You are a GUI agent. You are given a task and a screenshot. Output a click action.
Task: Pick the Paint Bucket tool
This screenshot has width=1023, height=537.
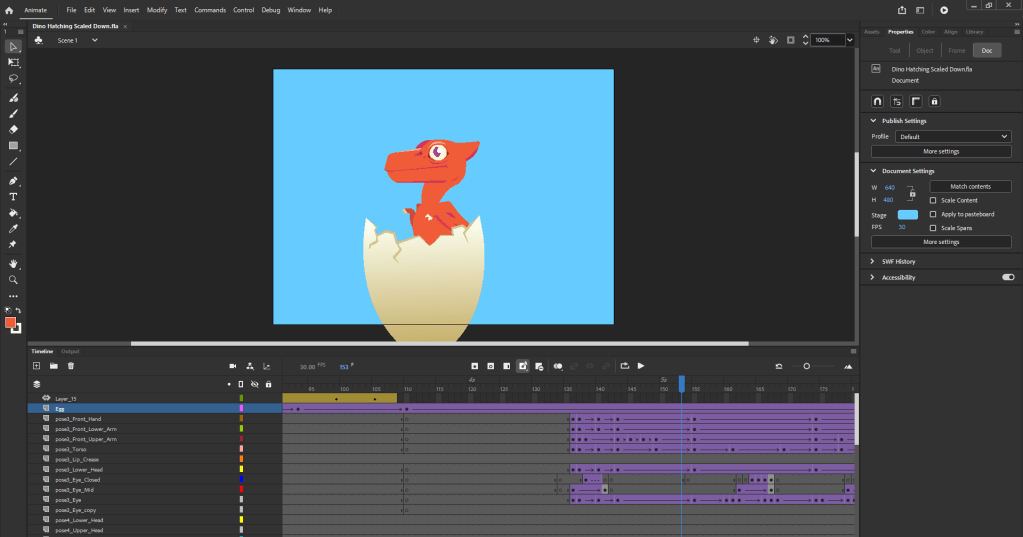click(14, 213)
